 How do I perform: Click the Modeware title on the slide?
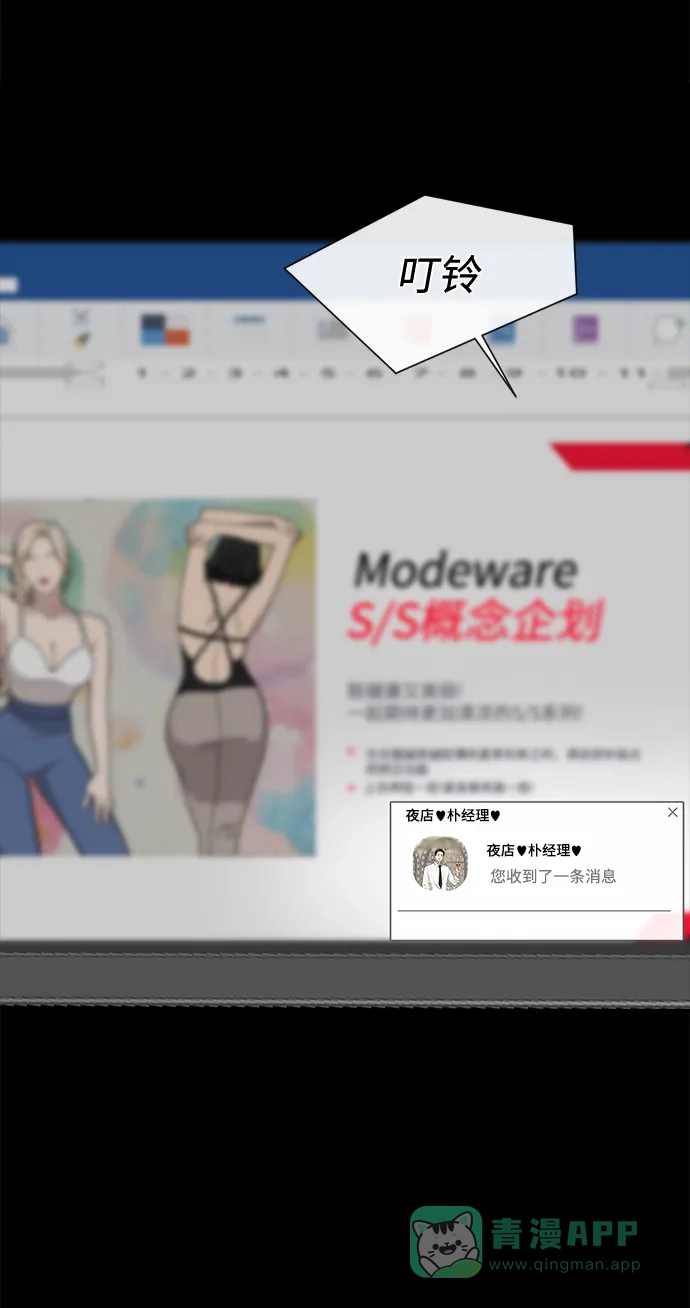pos(465,571)
